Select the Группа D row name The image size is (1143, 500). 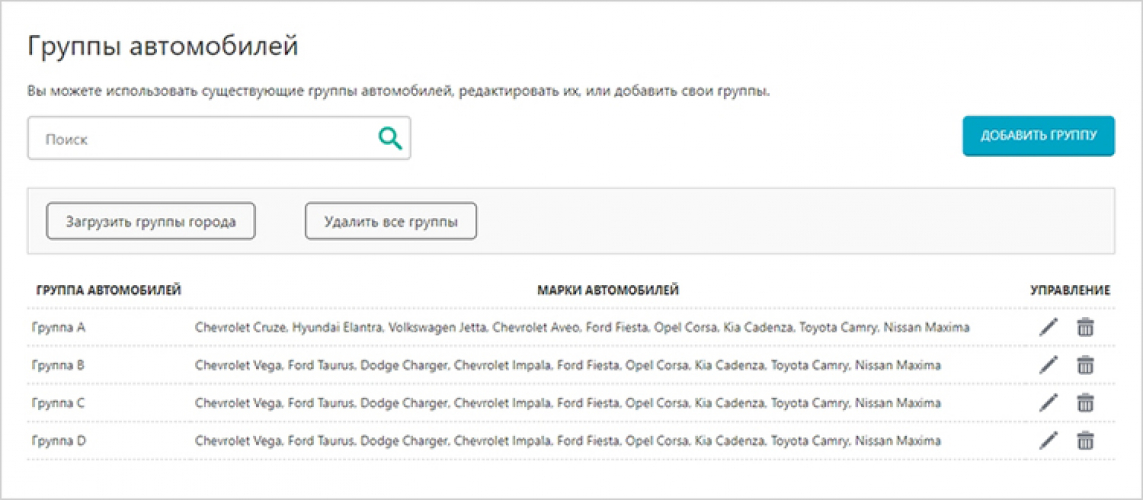tap(59, 441)
